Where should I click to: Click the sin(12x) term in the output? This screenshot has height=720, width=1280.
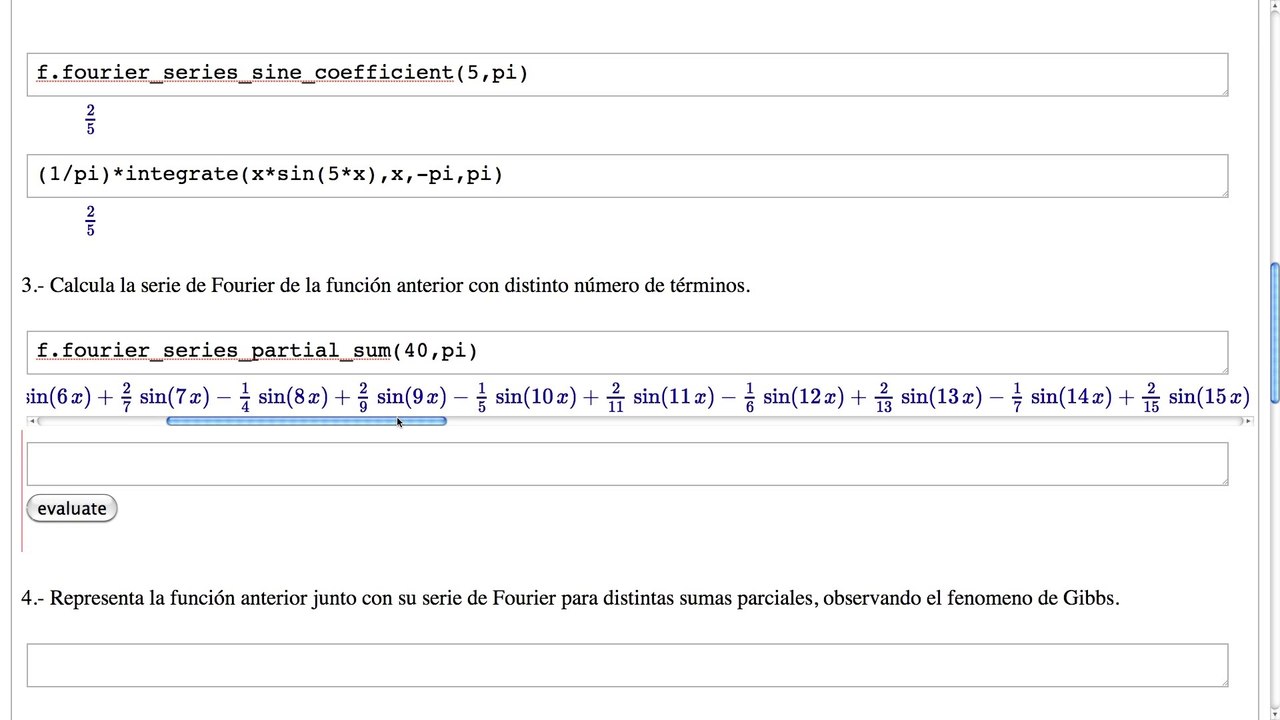coord(804,397)
